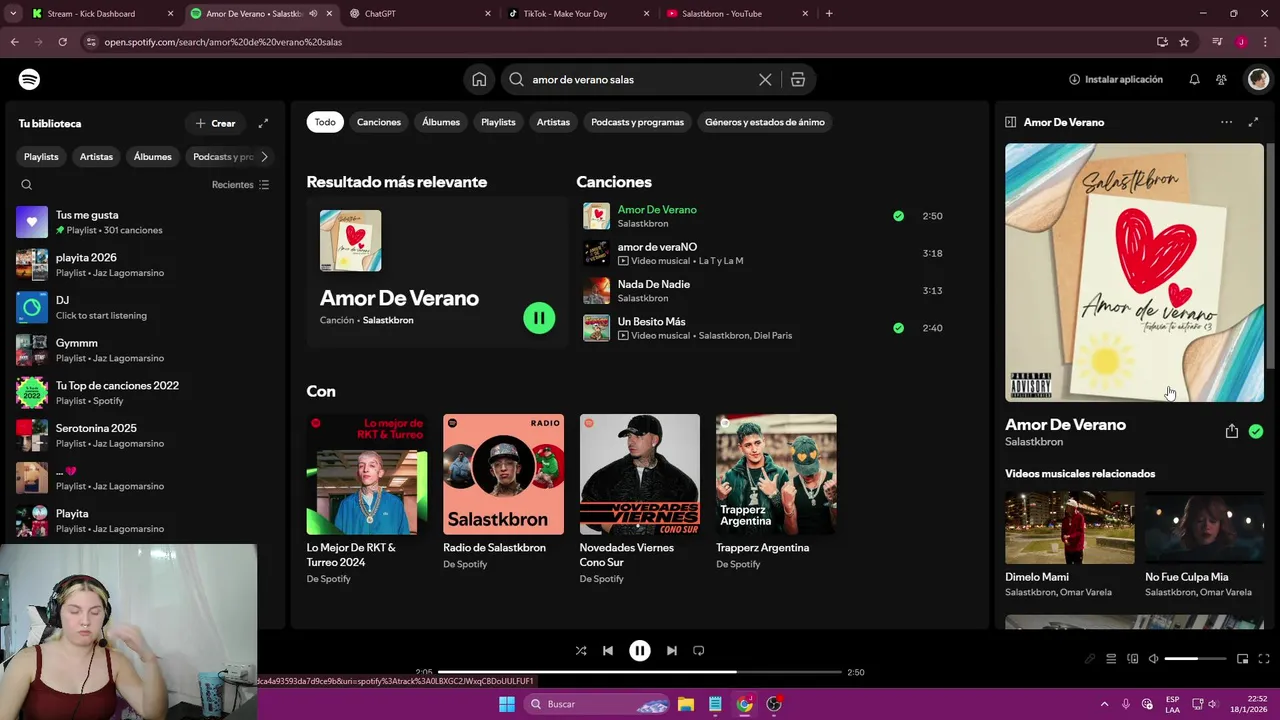1280x720 pixels.
Task: Open Chrome from the taskbar
Action: tap(745, 704)
